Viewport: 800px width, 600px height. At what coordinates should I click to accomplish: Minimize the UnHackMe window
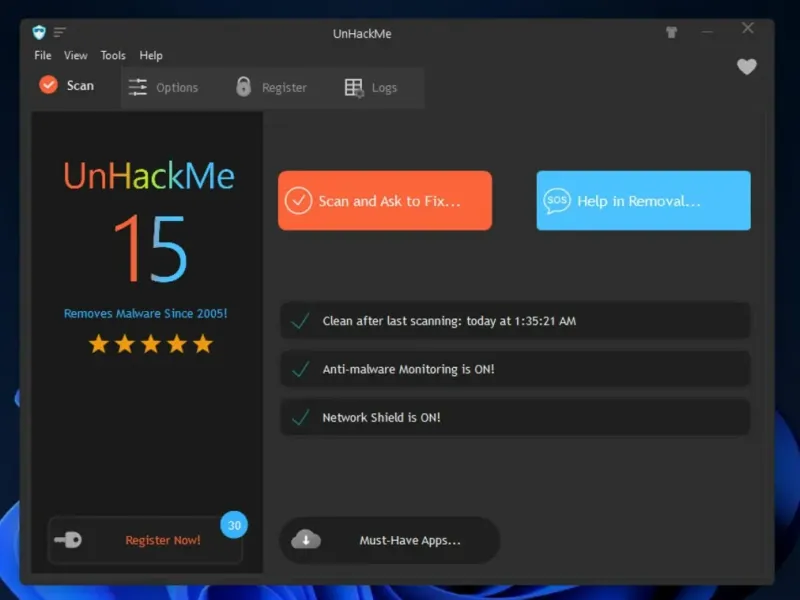707,32
